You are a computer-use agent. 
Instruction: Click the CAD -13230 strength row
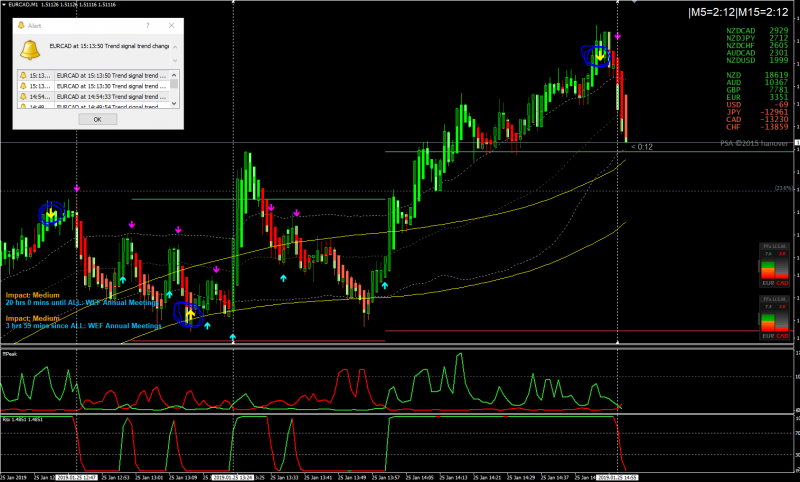(757, 119)
